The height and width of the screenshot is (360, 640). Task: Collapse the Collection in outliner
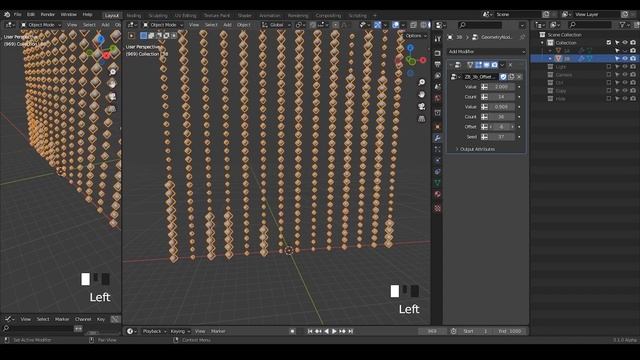coord(542,43)
